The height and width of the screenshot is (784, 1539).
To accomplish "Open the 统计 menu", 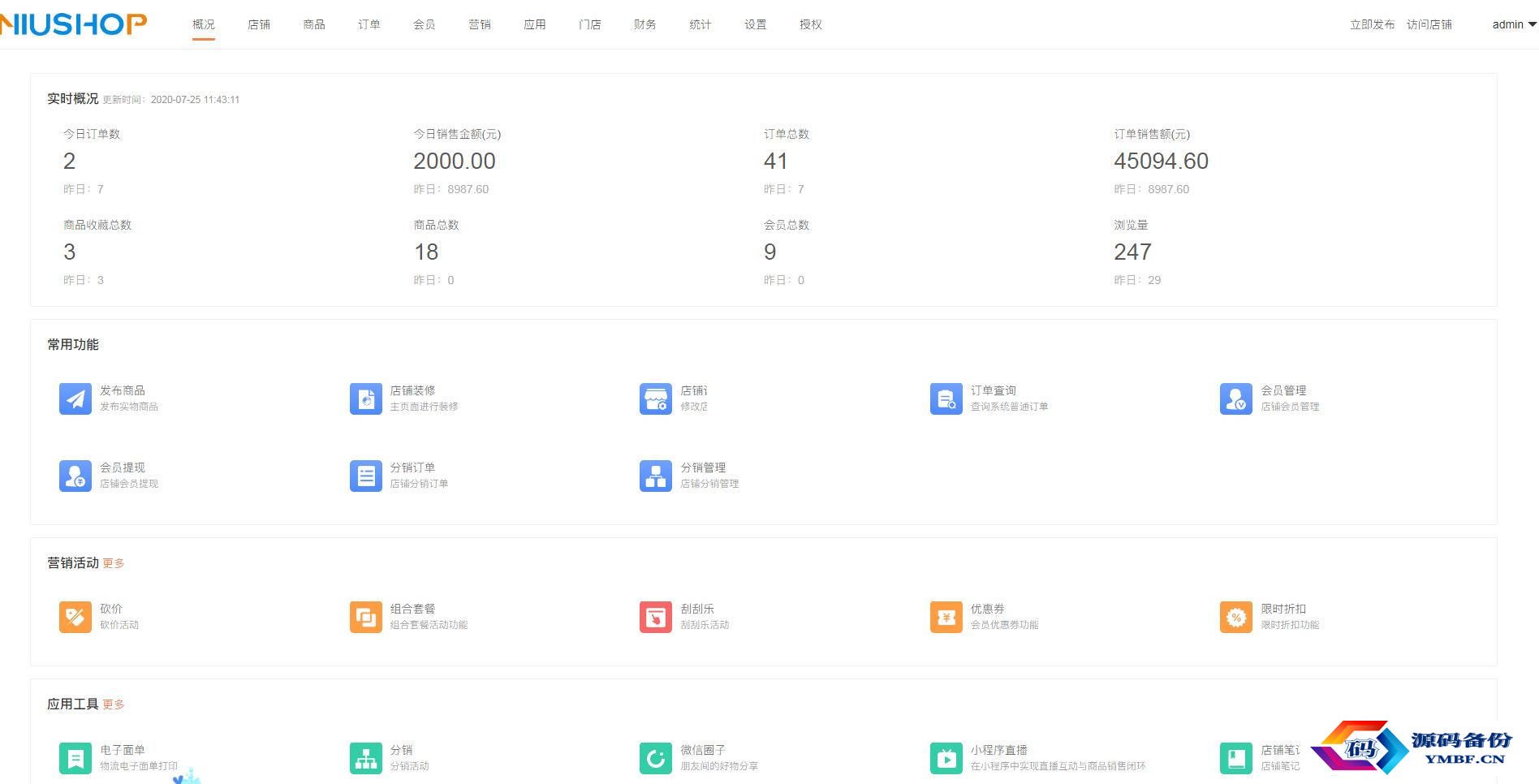I will (x=701, y=24).
